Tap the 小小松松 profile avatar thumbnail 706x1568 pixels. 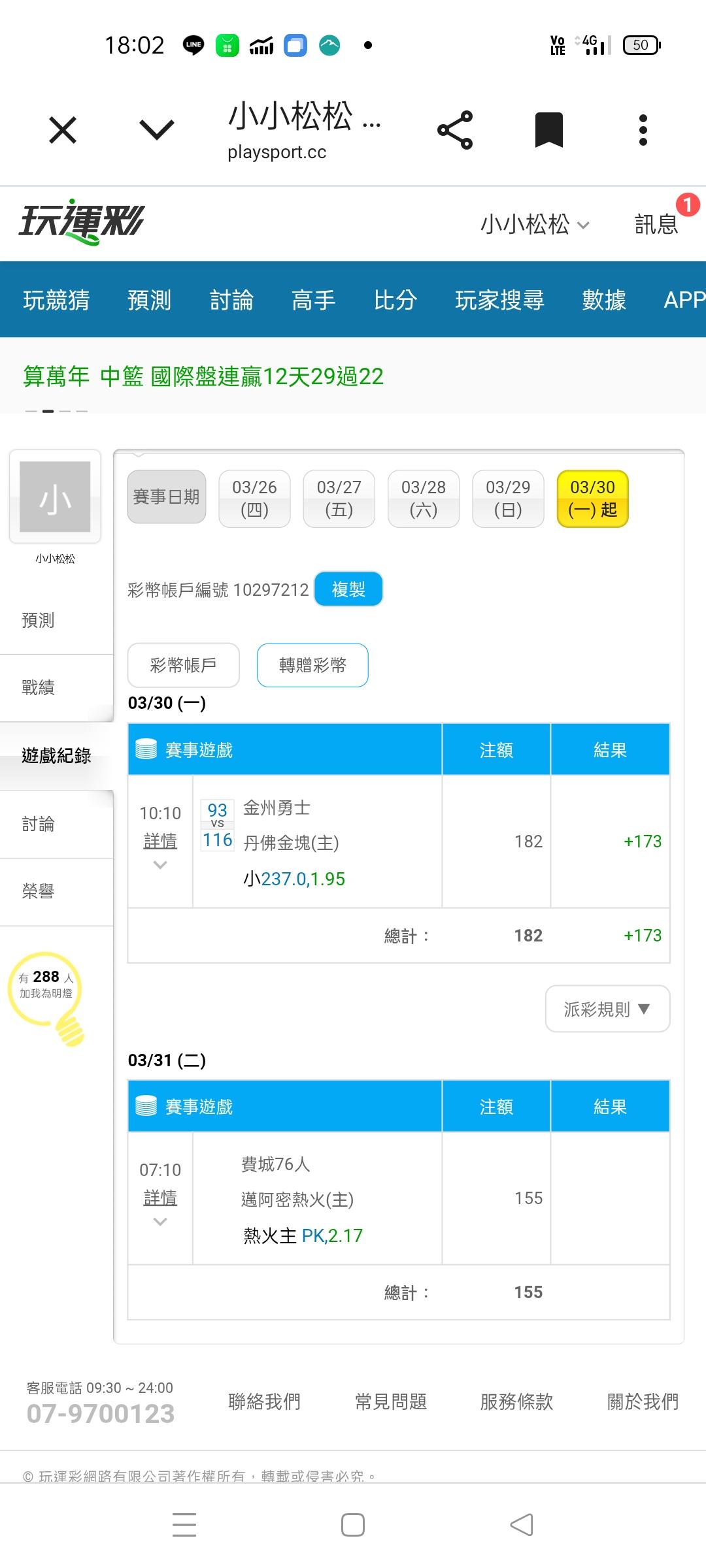click(x=55, y=497)
